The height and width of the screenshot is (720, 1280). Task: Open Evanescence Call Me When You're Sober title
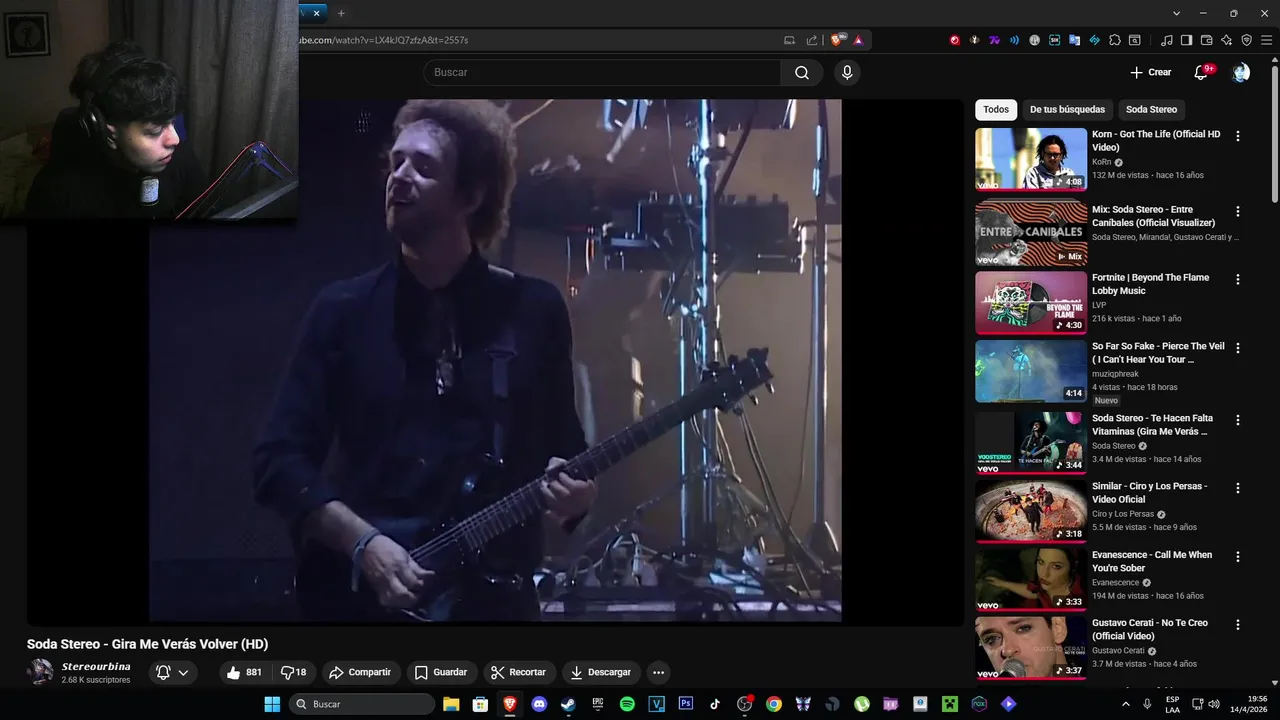tap(1152, 561)
